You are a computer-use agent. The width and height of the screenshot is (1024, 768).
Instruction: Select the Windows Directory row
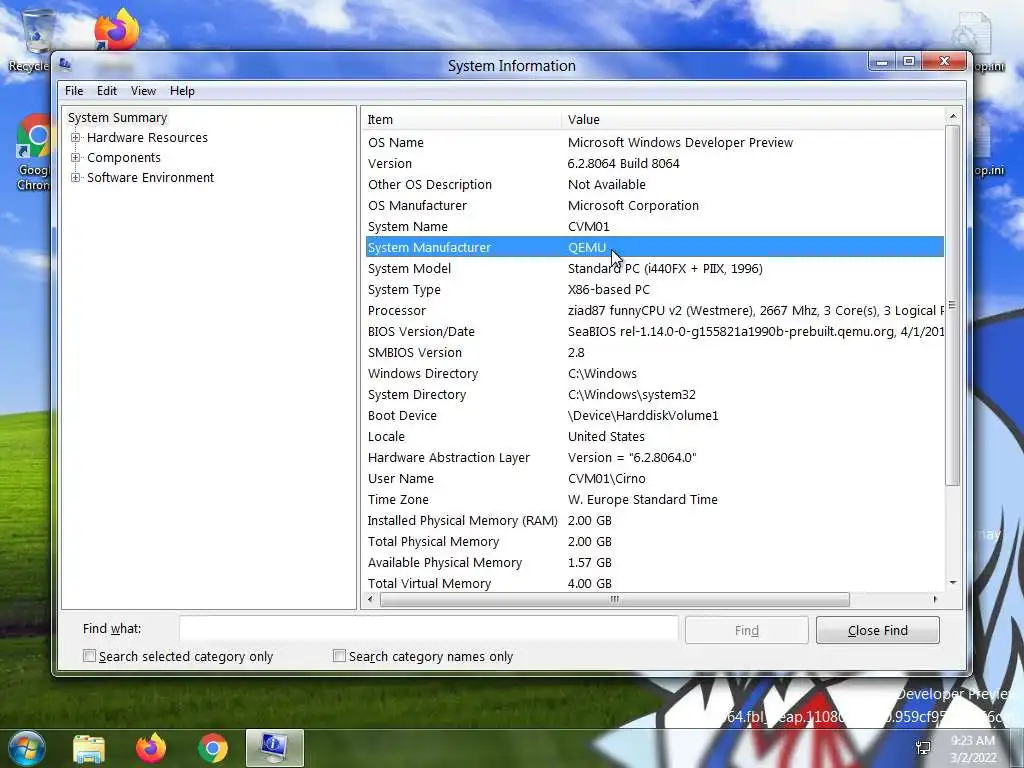point(654,374)
